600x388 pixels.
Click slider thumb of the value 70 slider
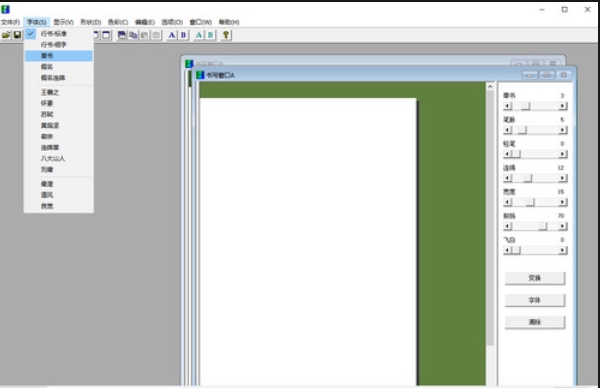pyautogui.click(x=543, y=226)
